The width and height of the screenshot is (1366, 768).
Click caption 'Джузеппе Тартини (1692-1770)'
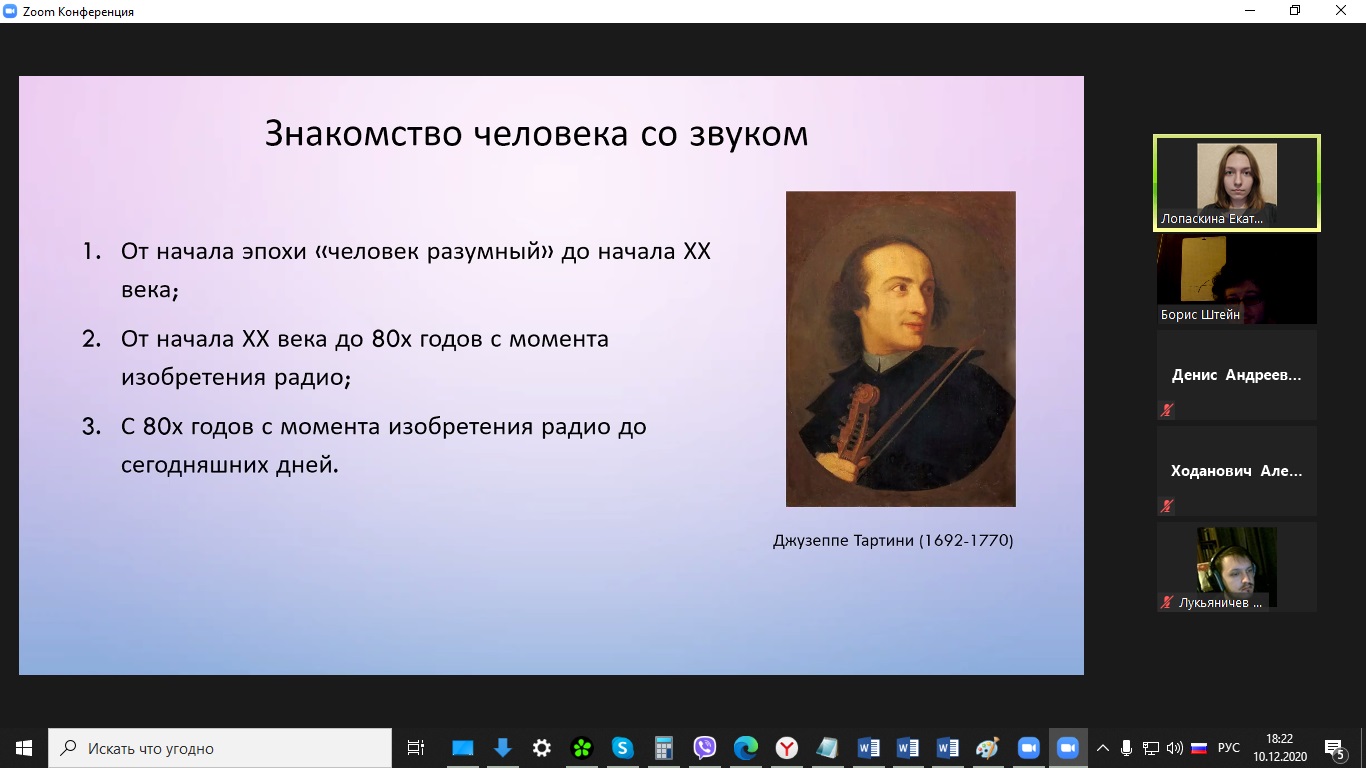click(x=893, y=541)
